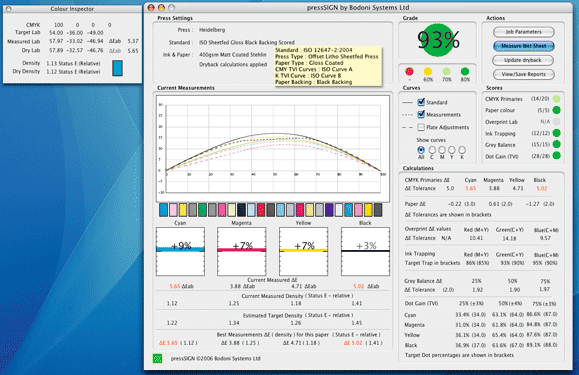This screenshot has height=375, width=579.
Task: Click the yellow 60% grade legend dot
Action: click(x=428, y=72)
